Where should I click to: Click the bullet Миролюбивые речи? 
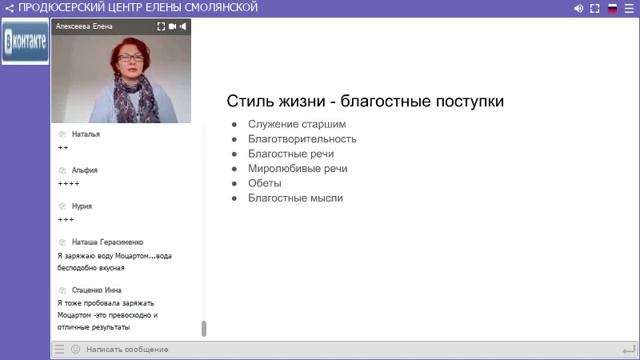tap(298, 169)
